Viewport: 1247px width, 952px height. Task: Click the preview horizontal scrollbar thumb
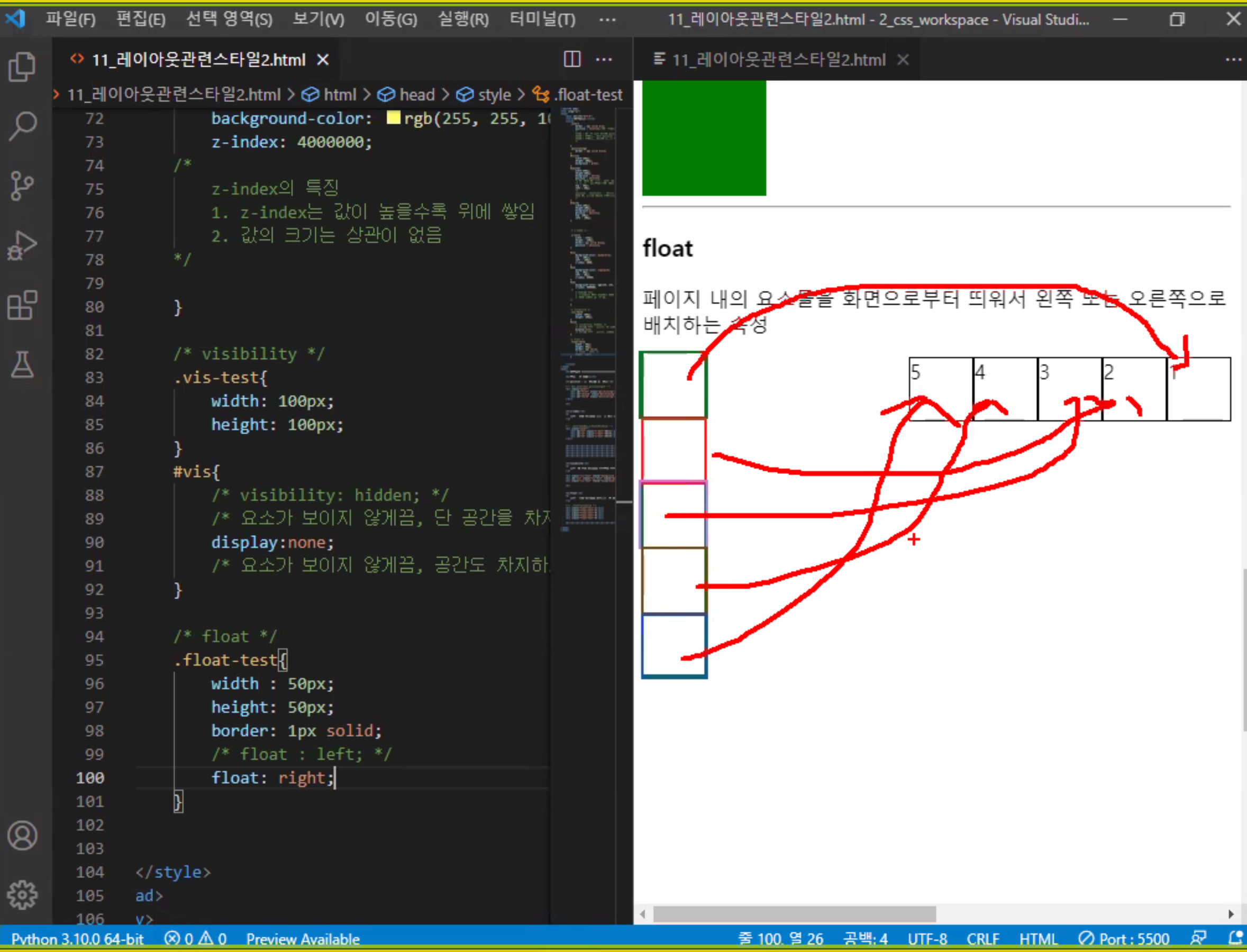coord(794,914)
